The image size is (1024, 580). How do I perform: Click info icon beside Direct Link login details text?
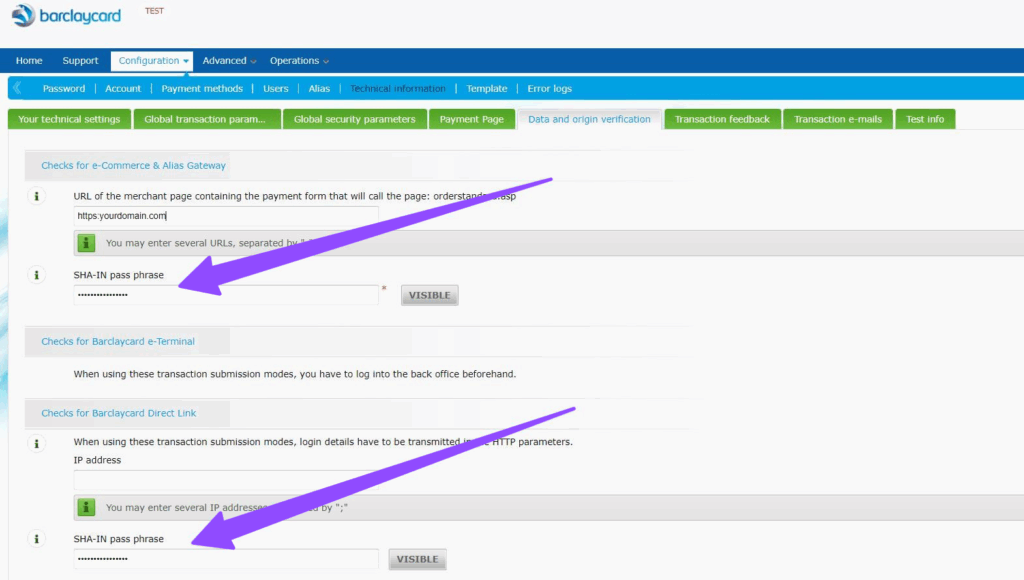coord(37,443)
